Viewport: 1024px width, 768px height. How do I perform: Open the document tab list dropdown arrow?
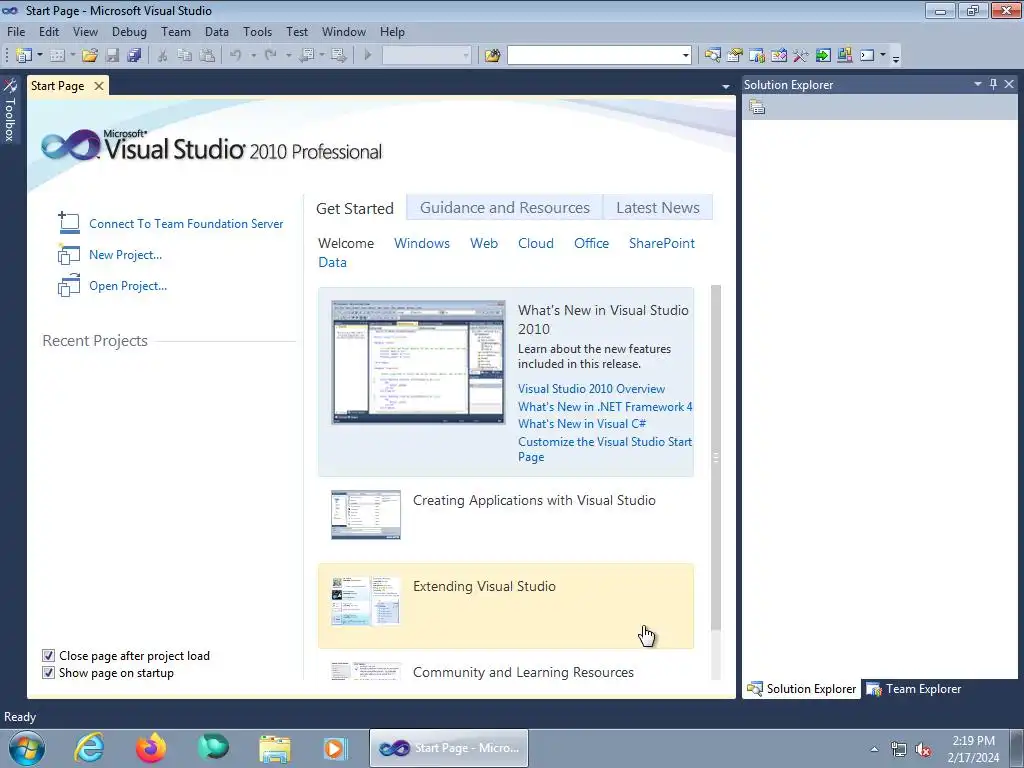(726, 86)
